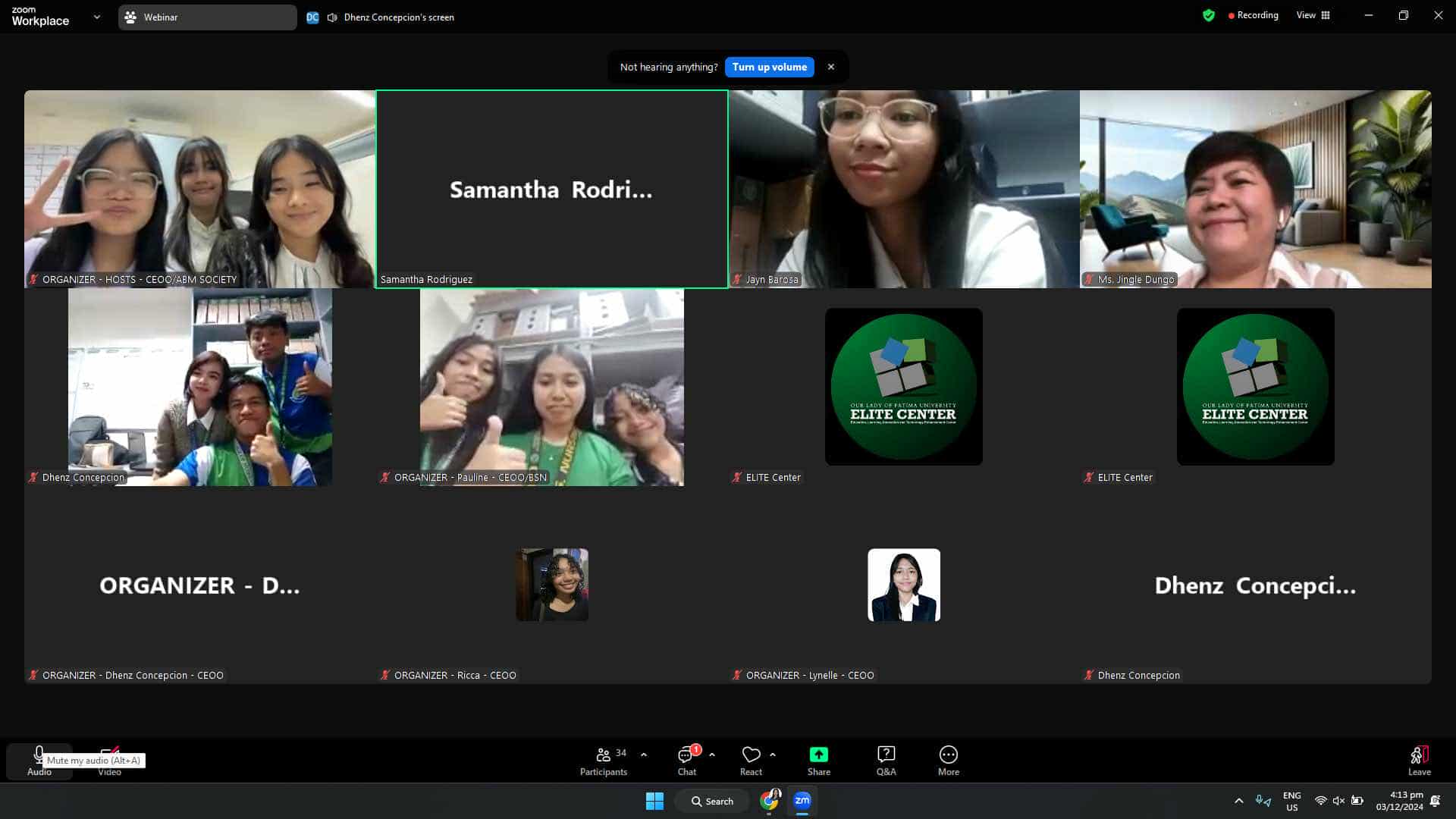Dismiss the Not hearing anything notification
The width and height of the screenshot is (1456, 819).
[x=831, y=67]
